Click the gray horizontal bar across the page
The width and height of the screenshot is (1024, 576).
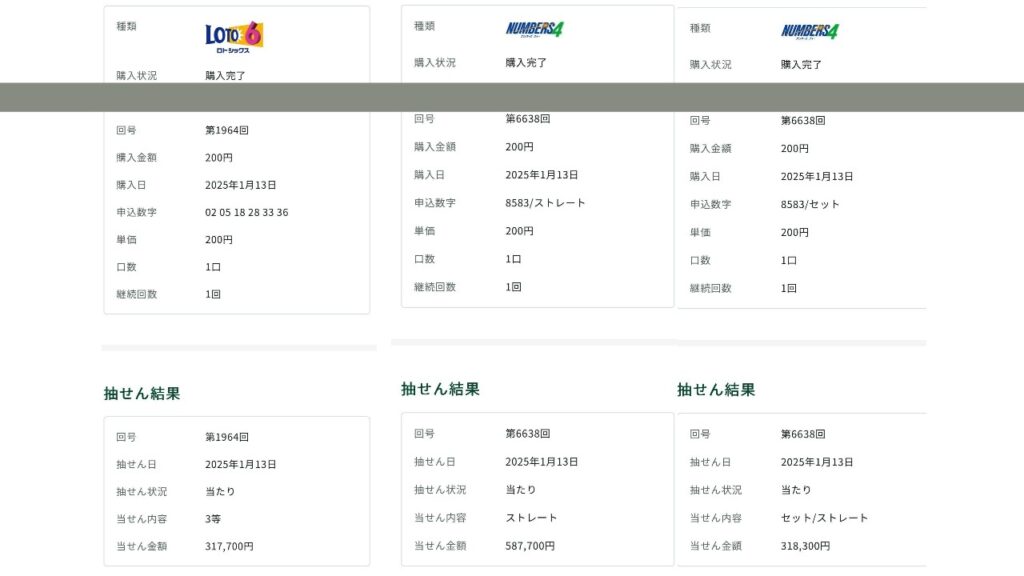(512, 97)
